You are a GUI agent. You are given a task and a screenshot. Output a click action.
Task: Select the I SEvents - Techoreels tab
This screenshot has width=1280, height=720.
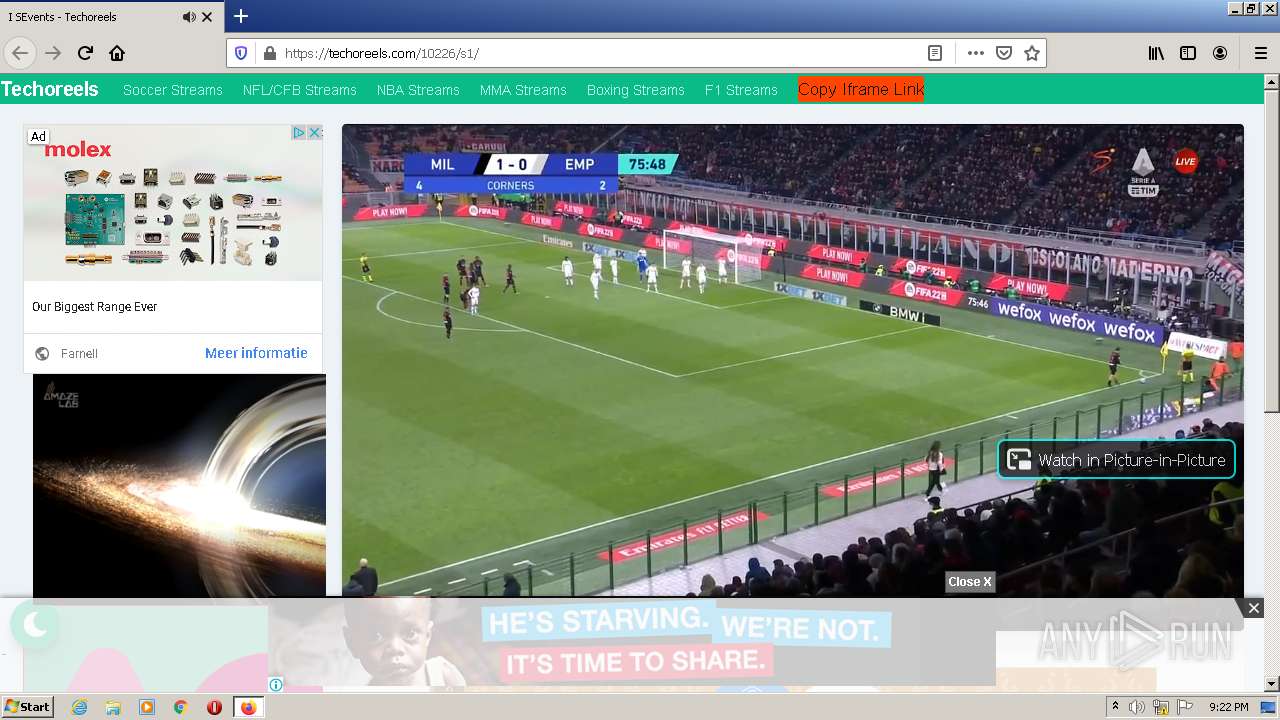(111, 17)
